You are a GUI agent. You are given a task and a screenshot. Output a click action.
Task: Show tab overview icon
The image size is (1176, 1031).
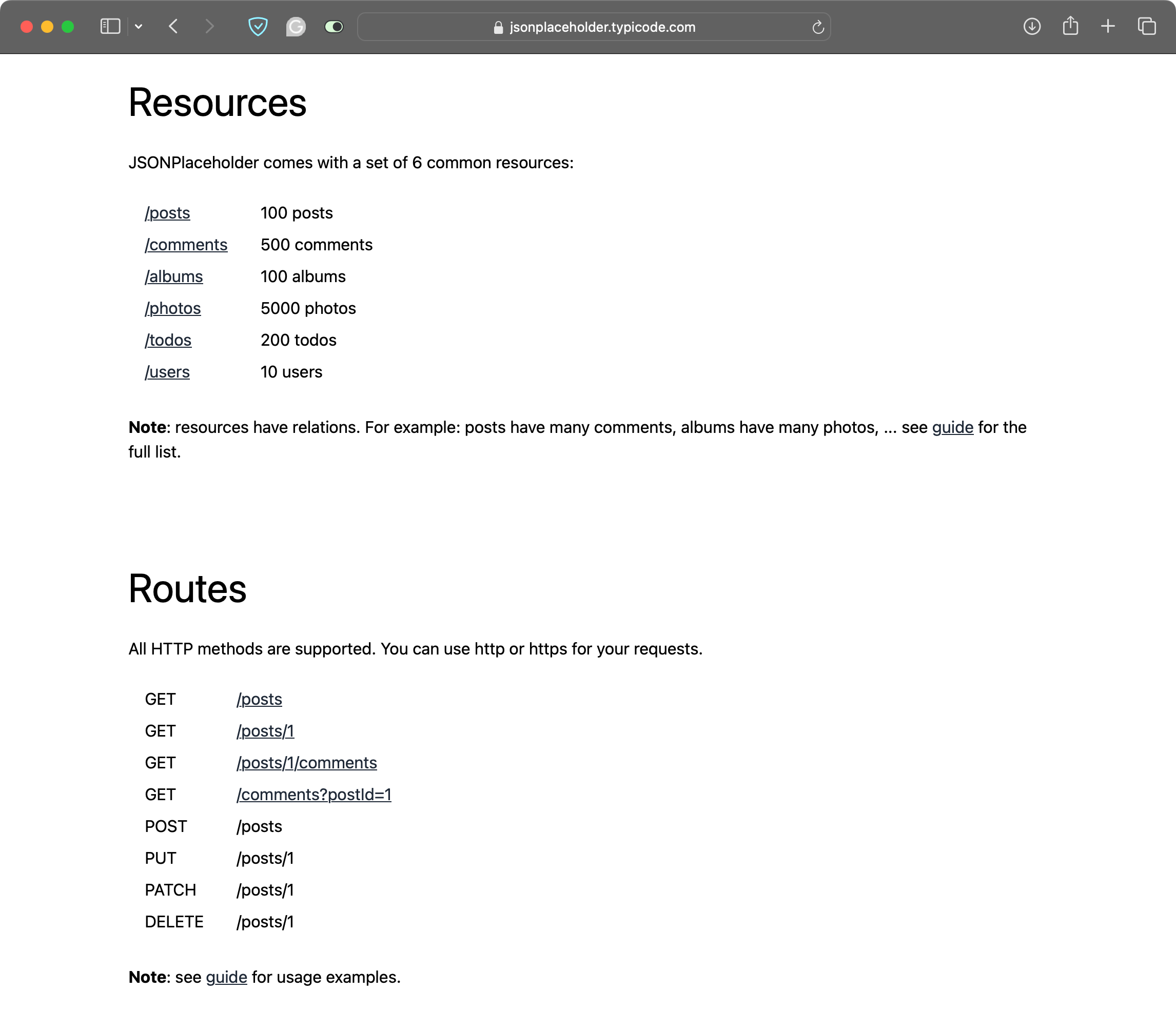click(x=1146, y=27)
